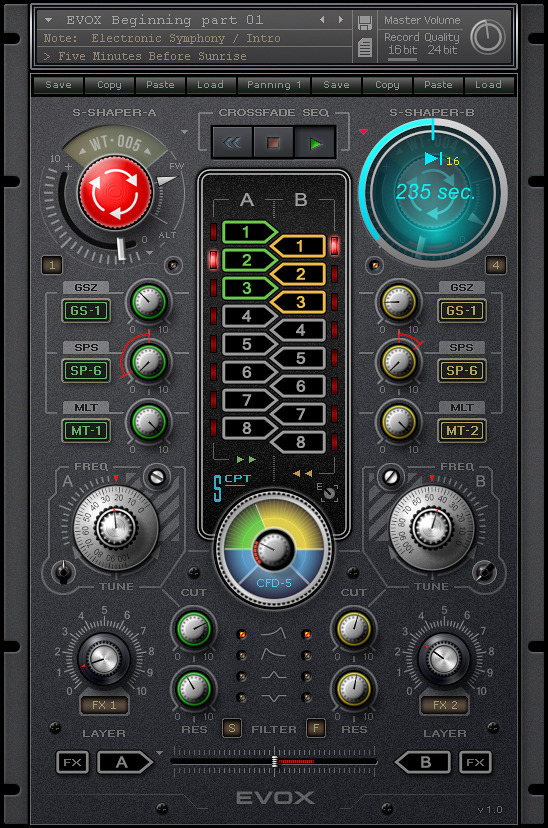Click the A/B layer crossfade slider handle
This screenshot has width=548, height=828.
click(275, 761)
